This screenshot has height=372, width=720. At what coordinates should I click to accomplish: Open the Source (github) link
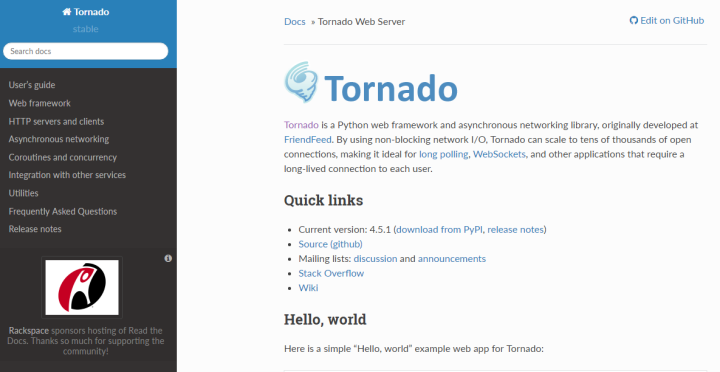tap(330, 244)
